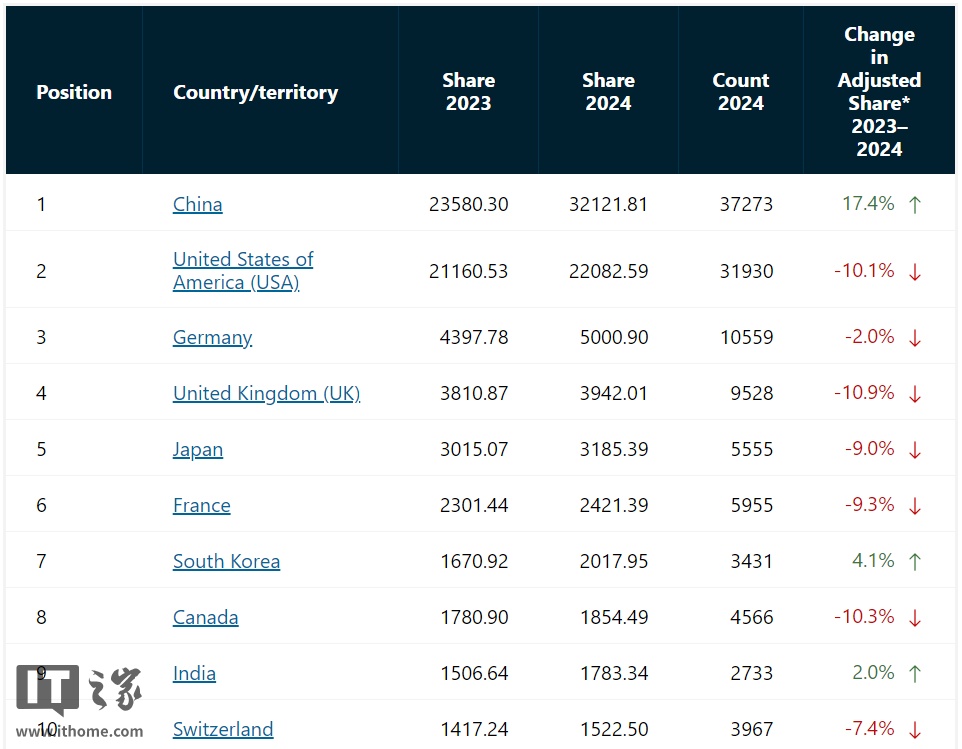
Task: Click the Change in Adjusted Share header
Action: [879, 92]
